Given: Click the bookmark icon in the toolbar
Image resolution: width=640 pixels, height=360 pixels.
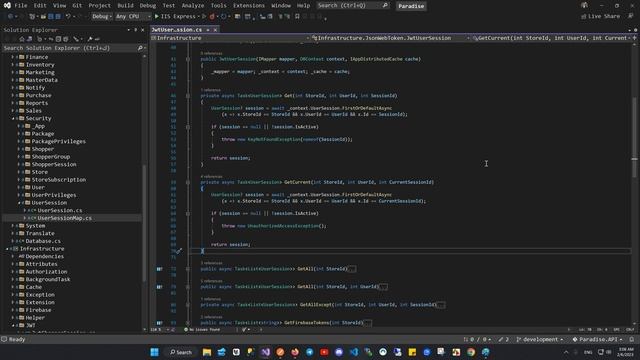Looking at the screenshot, I should 297,16.
